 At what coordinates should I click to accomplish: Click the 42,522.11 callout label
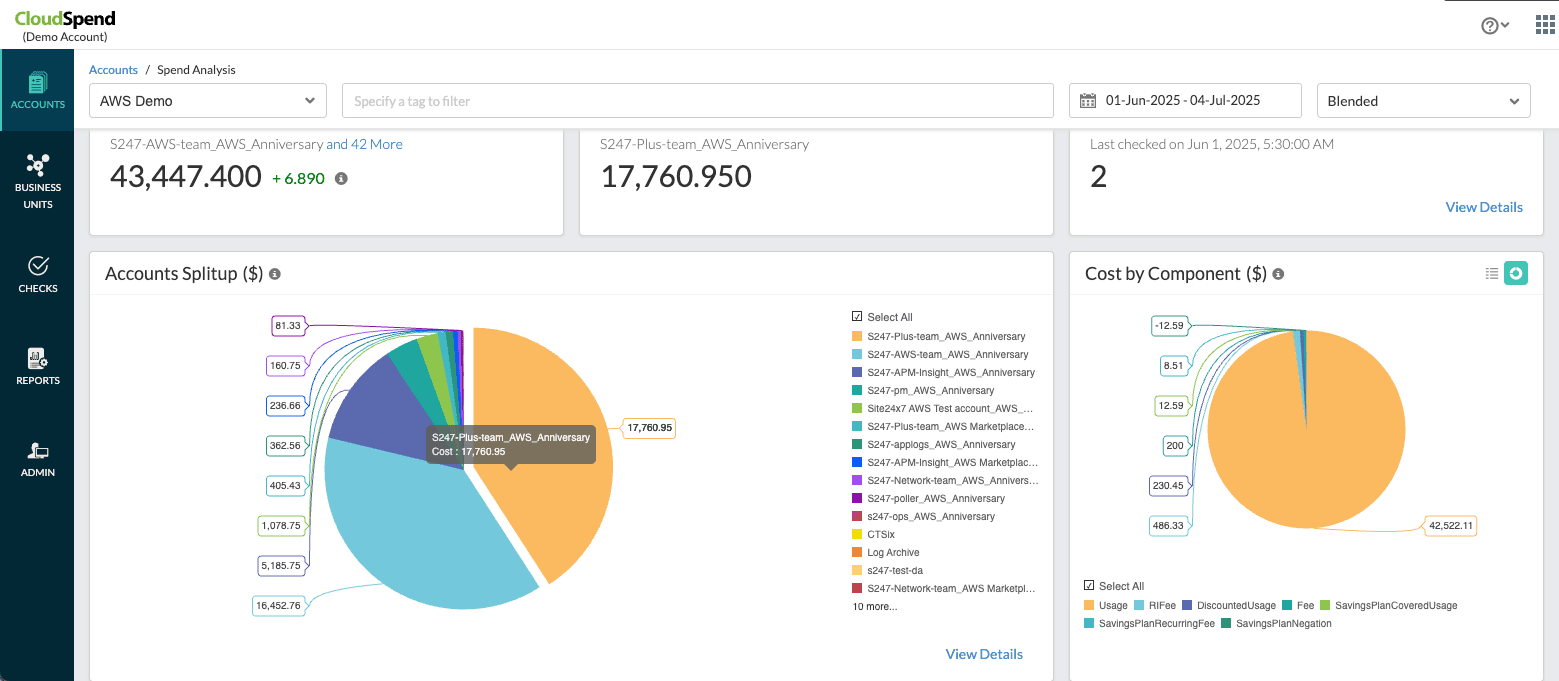click(1449, 526)
